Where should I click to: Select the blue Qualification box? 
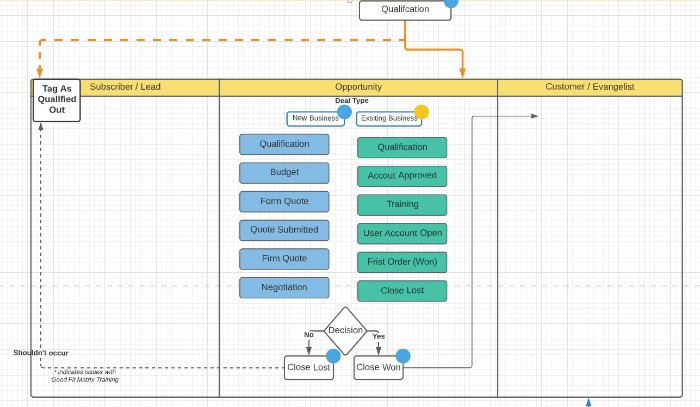284,144
